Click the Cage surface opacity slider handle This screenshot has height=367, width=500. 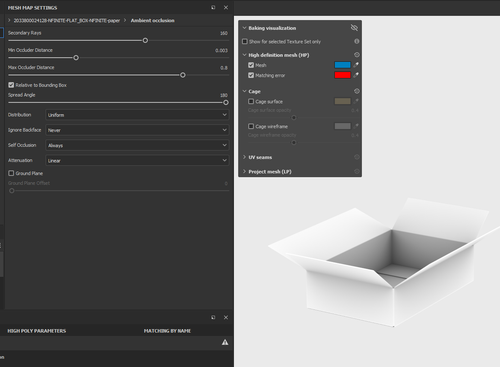294,117
